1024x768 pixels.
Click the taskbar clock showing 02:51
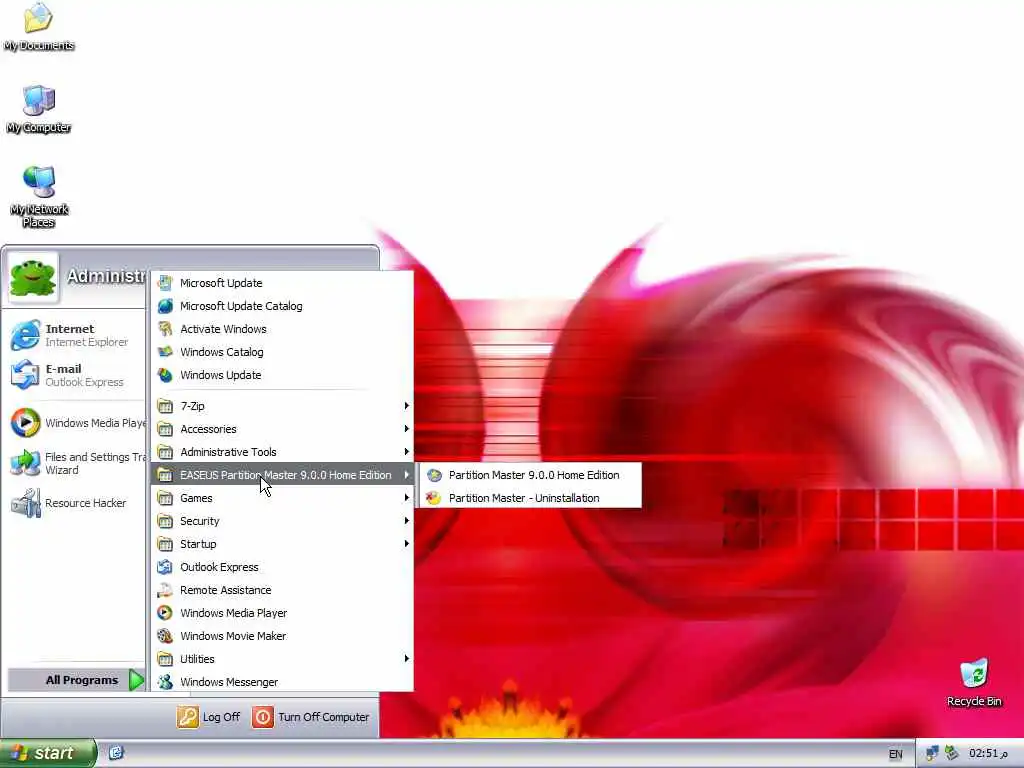(x=988, y=754)
